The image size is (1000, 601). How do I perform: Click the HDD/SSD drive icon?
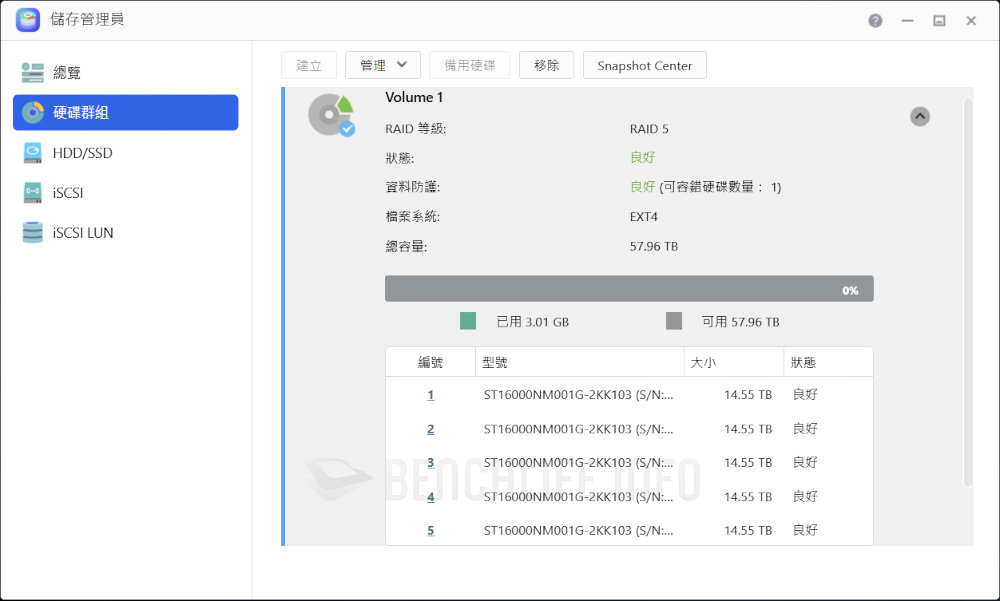click(x=33, y=152)
